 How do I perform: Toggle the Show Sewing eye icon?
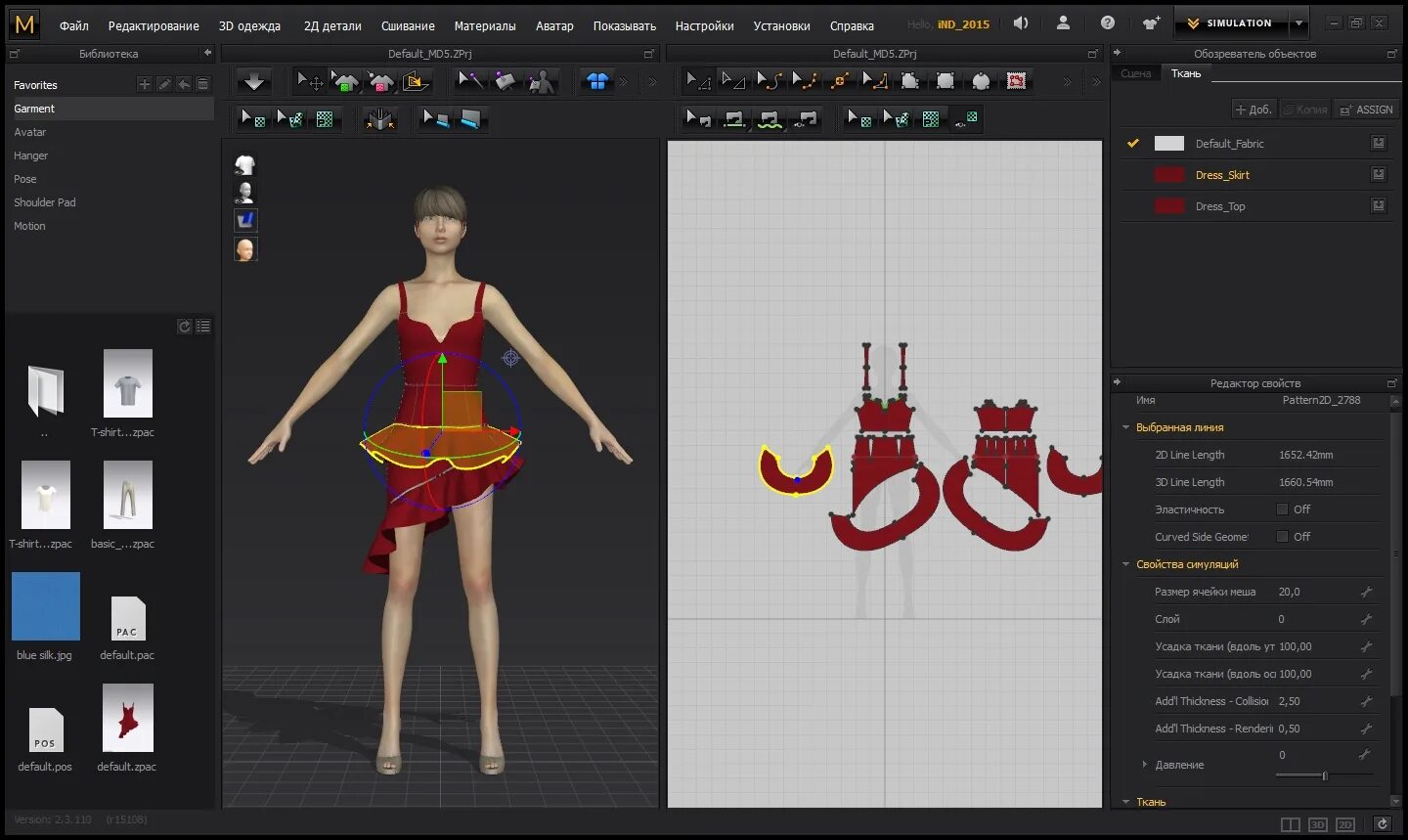(805, 119)
